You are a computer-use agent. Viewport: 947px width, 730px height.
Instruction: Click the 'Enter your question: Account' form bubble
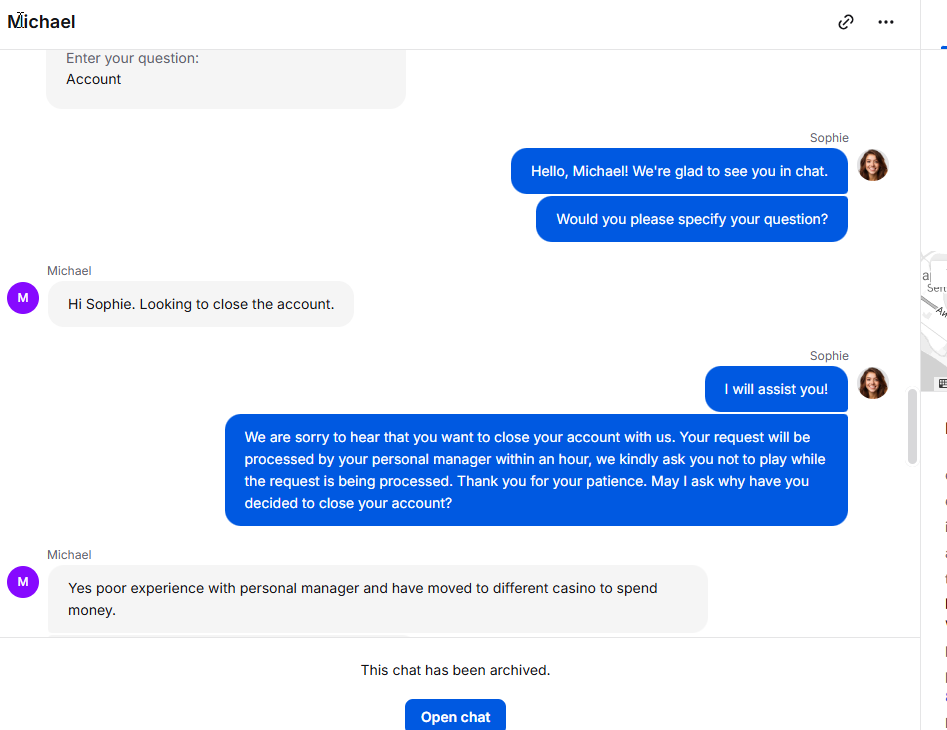tap(225, 72)
